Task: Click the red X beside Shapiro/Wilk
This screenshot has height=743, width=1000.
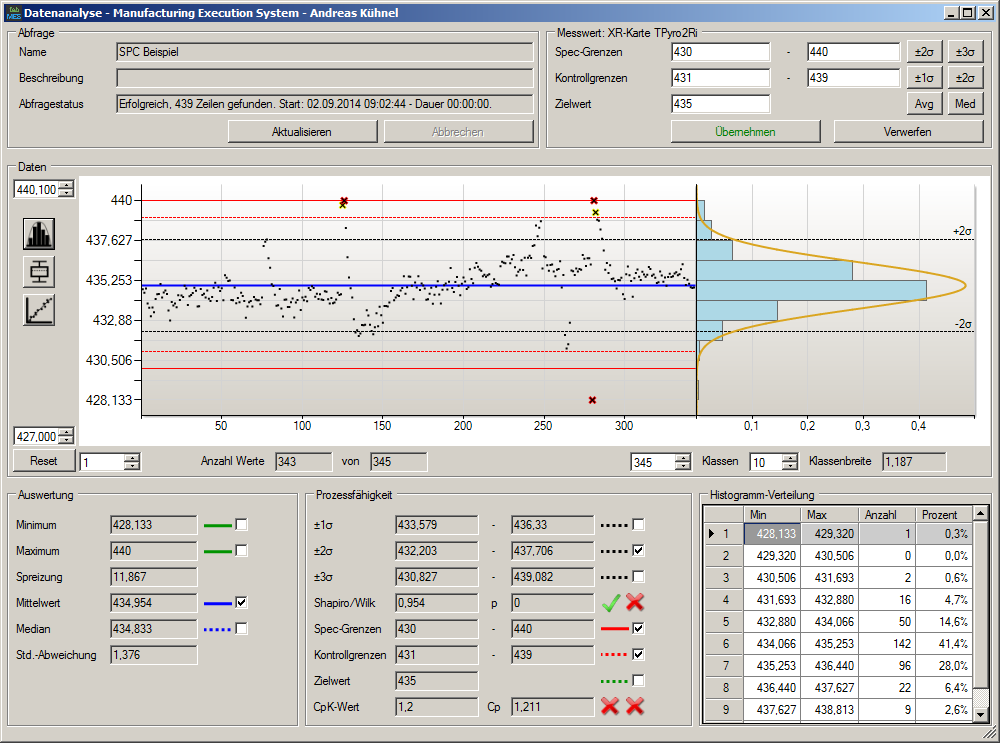Action: (x=635, y=603)
